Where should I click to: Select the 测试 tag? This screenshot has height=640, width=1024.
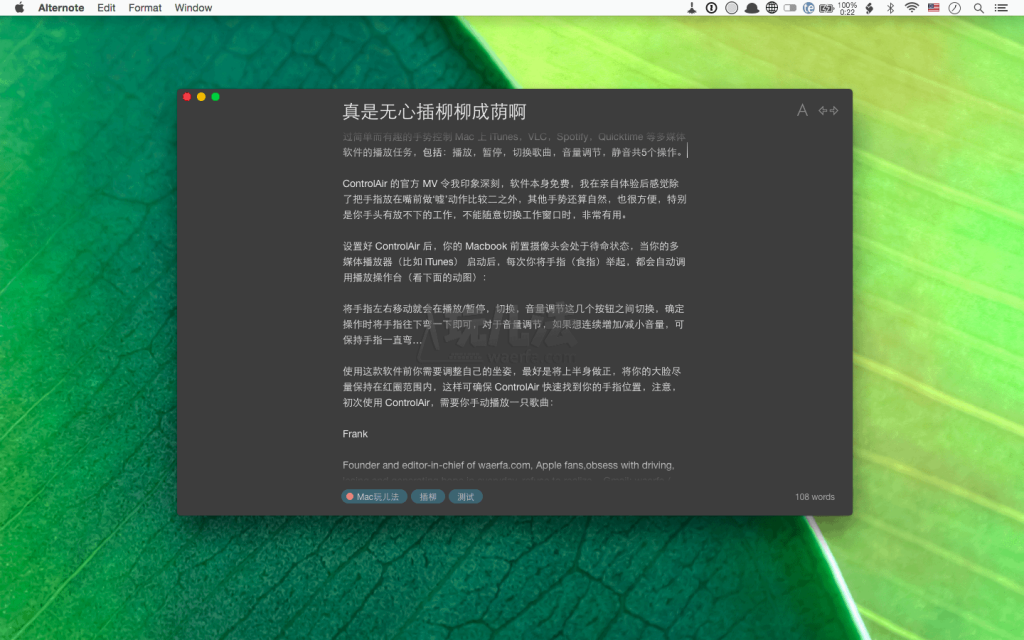coord(466,497)
